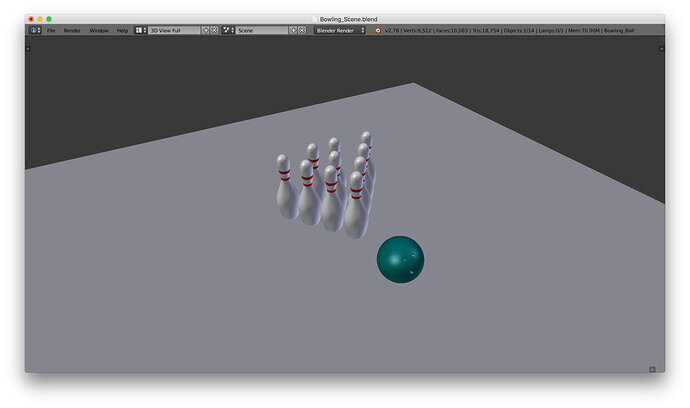Maximize the window with green button

(49, 19)
